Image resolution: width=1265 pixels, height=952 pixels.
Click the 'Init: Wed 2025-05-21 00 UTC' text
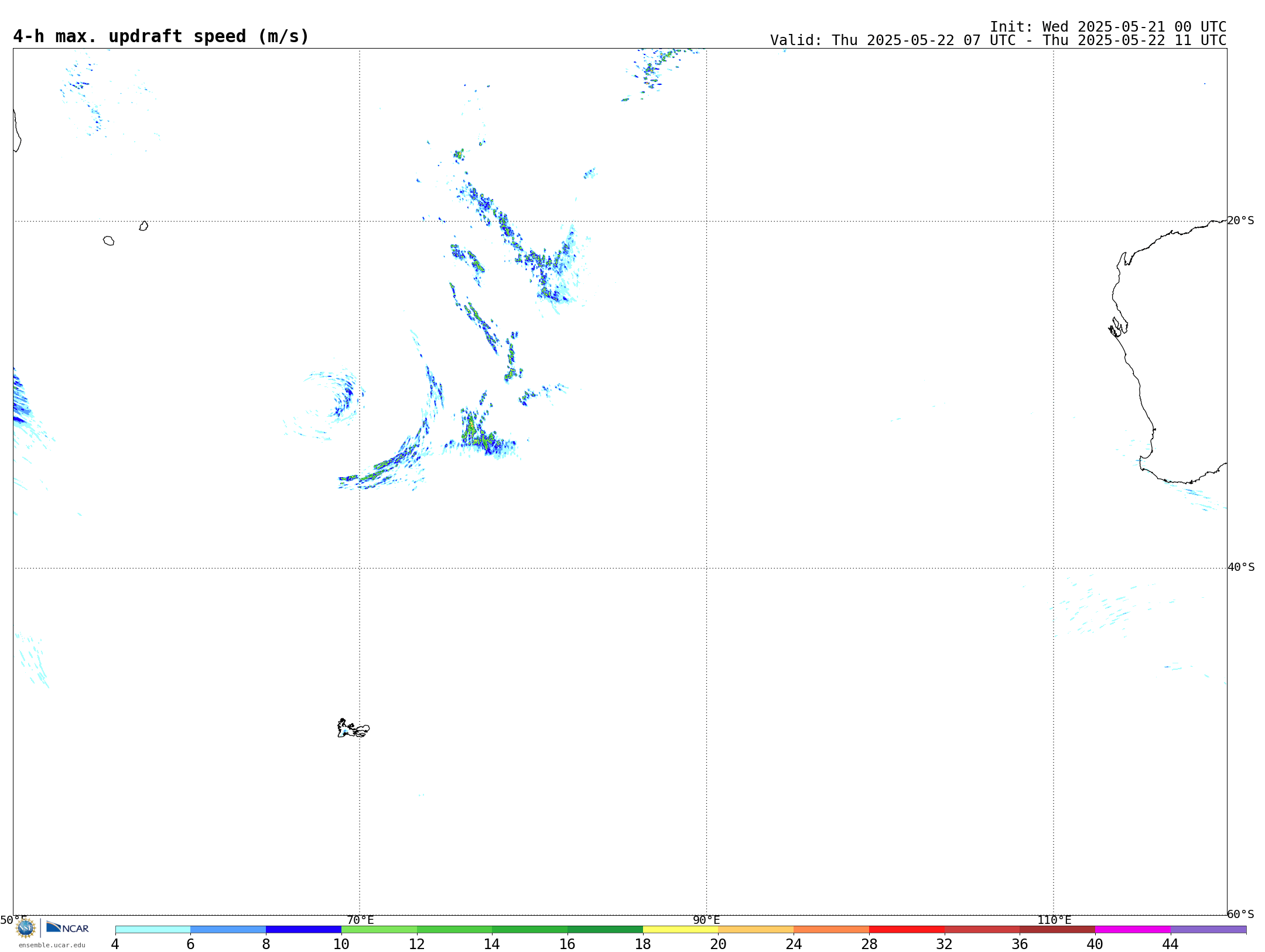click(x=1108, y=27)
